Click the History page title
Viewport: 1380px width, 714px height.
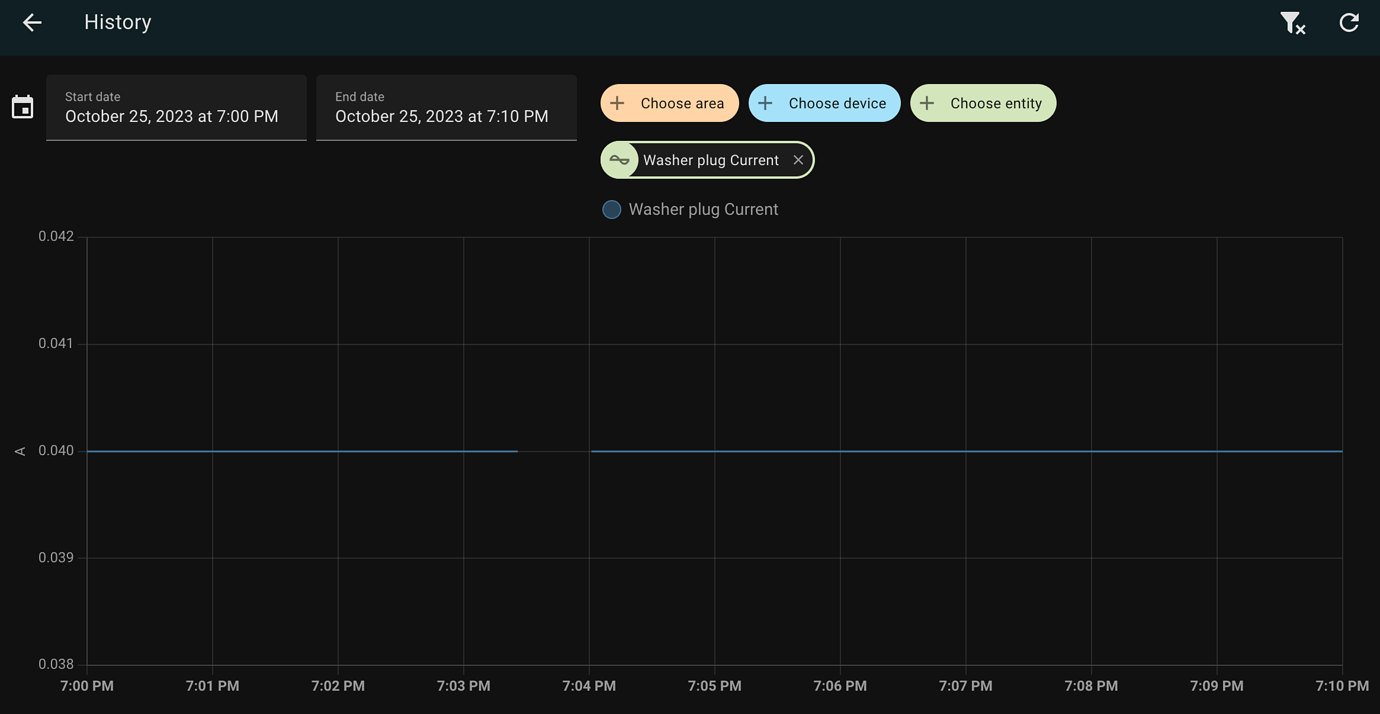117,21
